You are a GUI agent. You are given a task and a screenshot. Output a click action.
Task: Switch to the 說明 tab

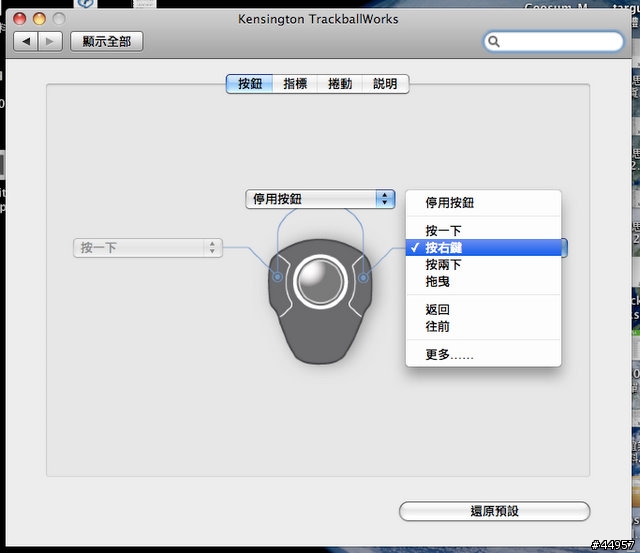point(385,84)
